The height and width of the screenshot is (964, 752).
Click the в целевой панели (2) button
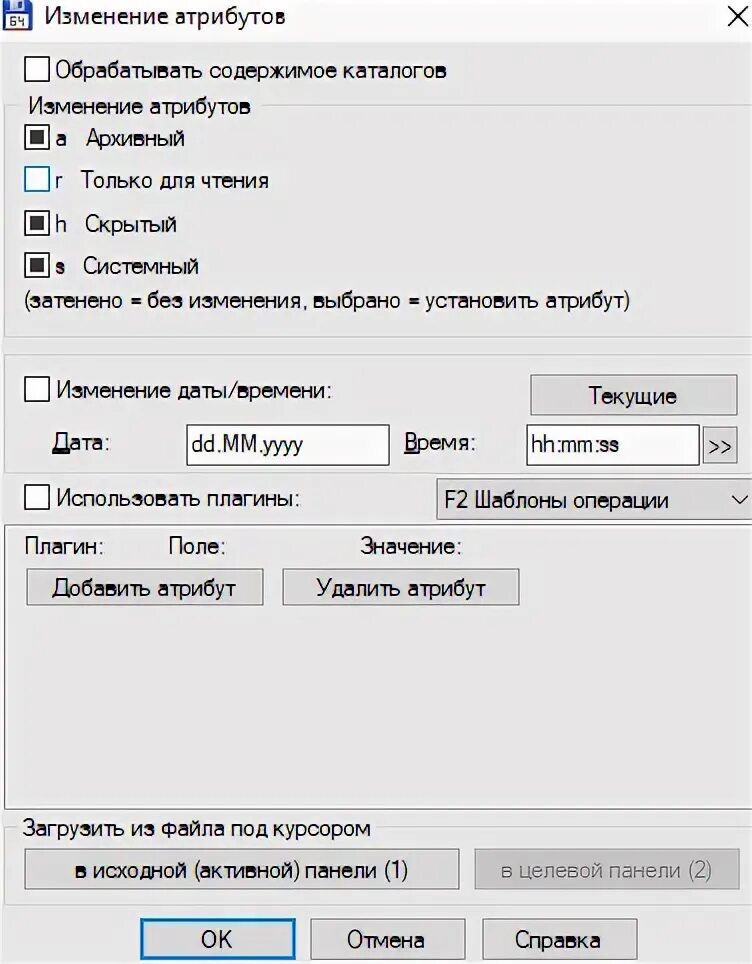(606, 869)
